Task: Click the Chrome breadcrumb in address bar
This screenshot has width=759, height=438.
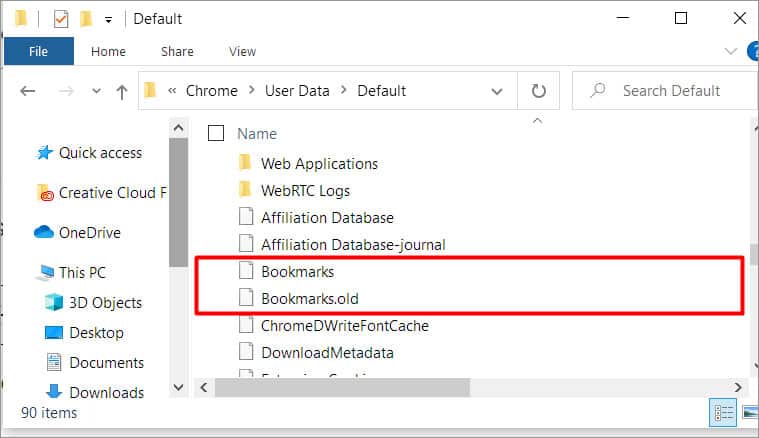Action: pos(212,91)
